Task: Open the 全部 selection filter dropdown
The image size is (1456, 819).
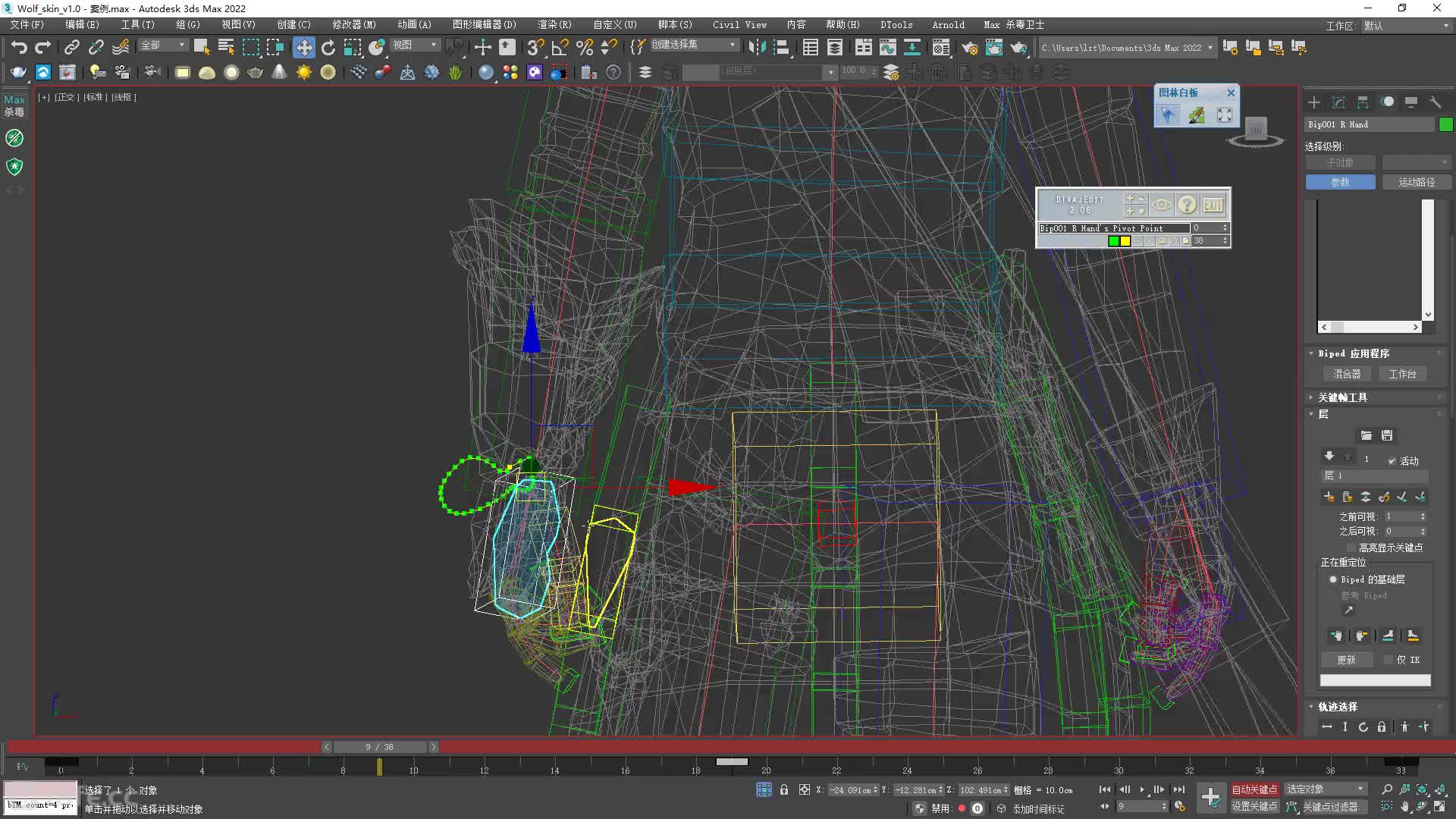Action: 163,45
